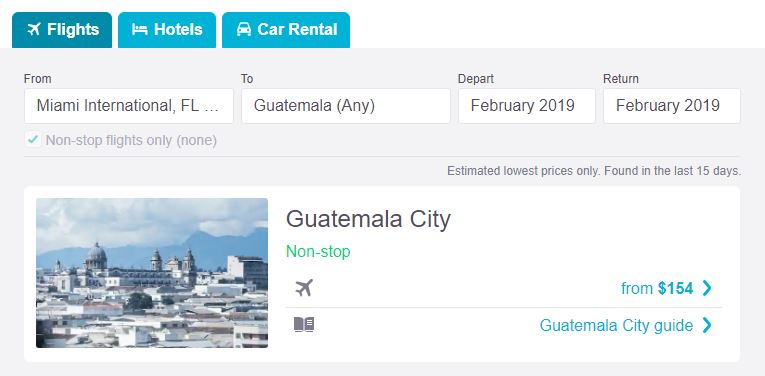Click the airplane icon on Flights tab
Screen dimensions: 765x376
[34, 30]
